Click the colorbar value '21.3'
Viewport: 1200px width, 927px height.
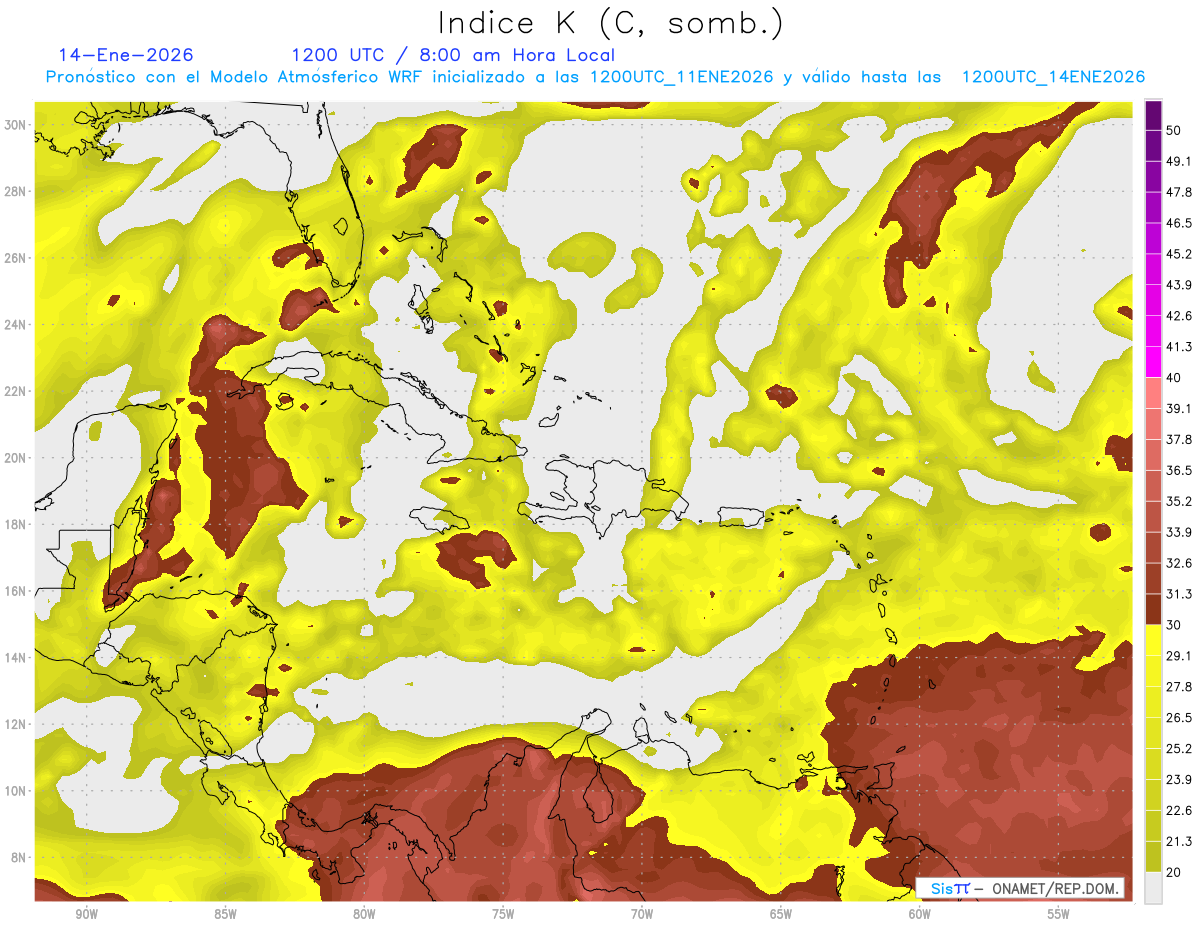pos(1179,842)
